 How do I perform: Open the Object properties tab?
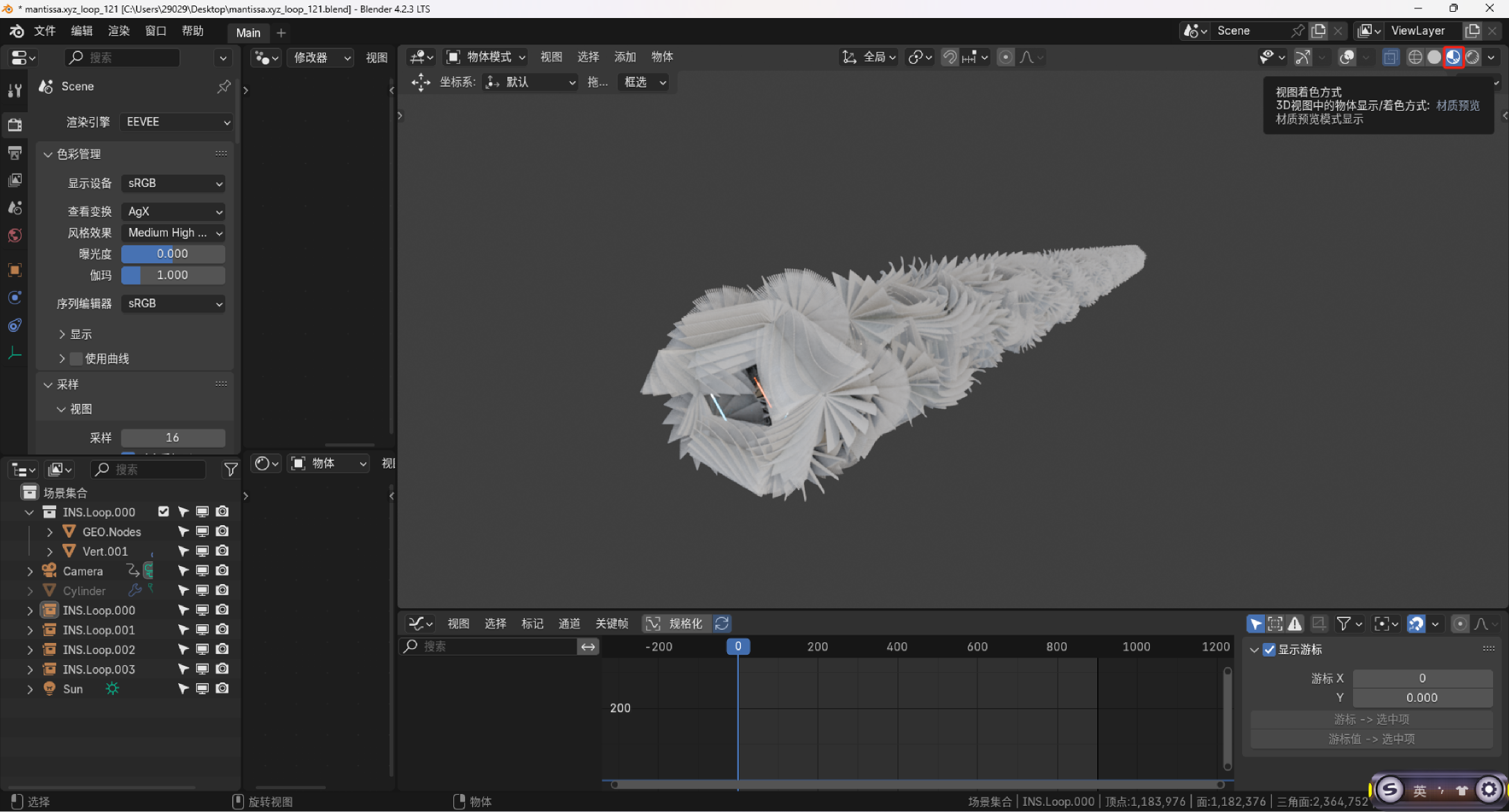[x=15, y=270]
